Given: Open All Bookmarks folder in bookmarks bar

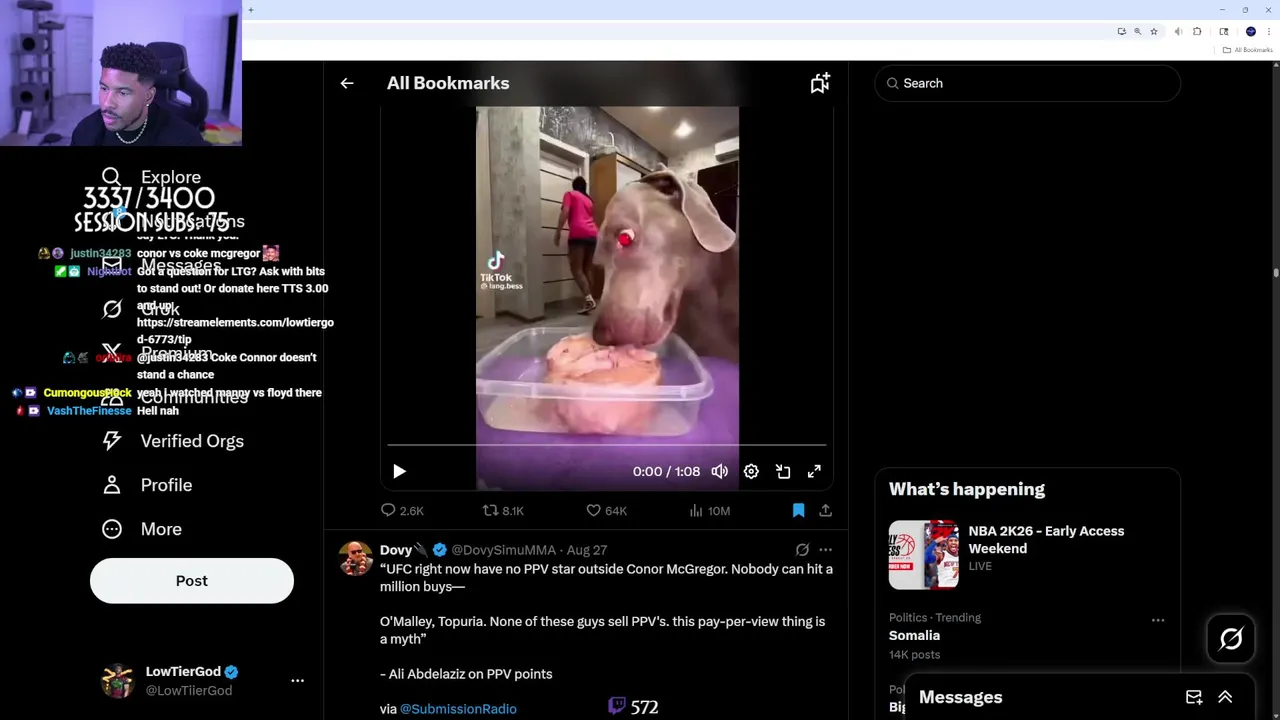Looking at the screenshot, I should pos(1248,50).
